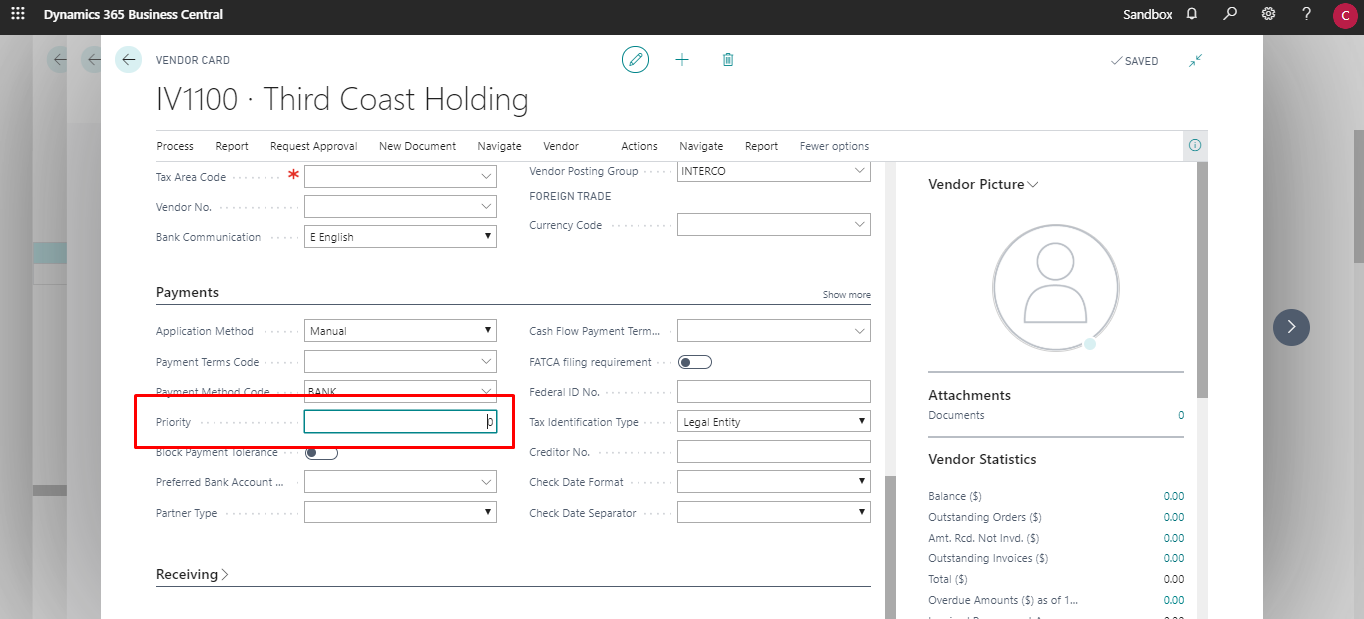This screenshot has width=1364, height=619.
Task: Open the search magnifier icon
Action: [x=1230, y=14]
